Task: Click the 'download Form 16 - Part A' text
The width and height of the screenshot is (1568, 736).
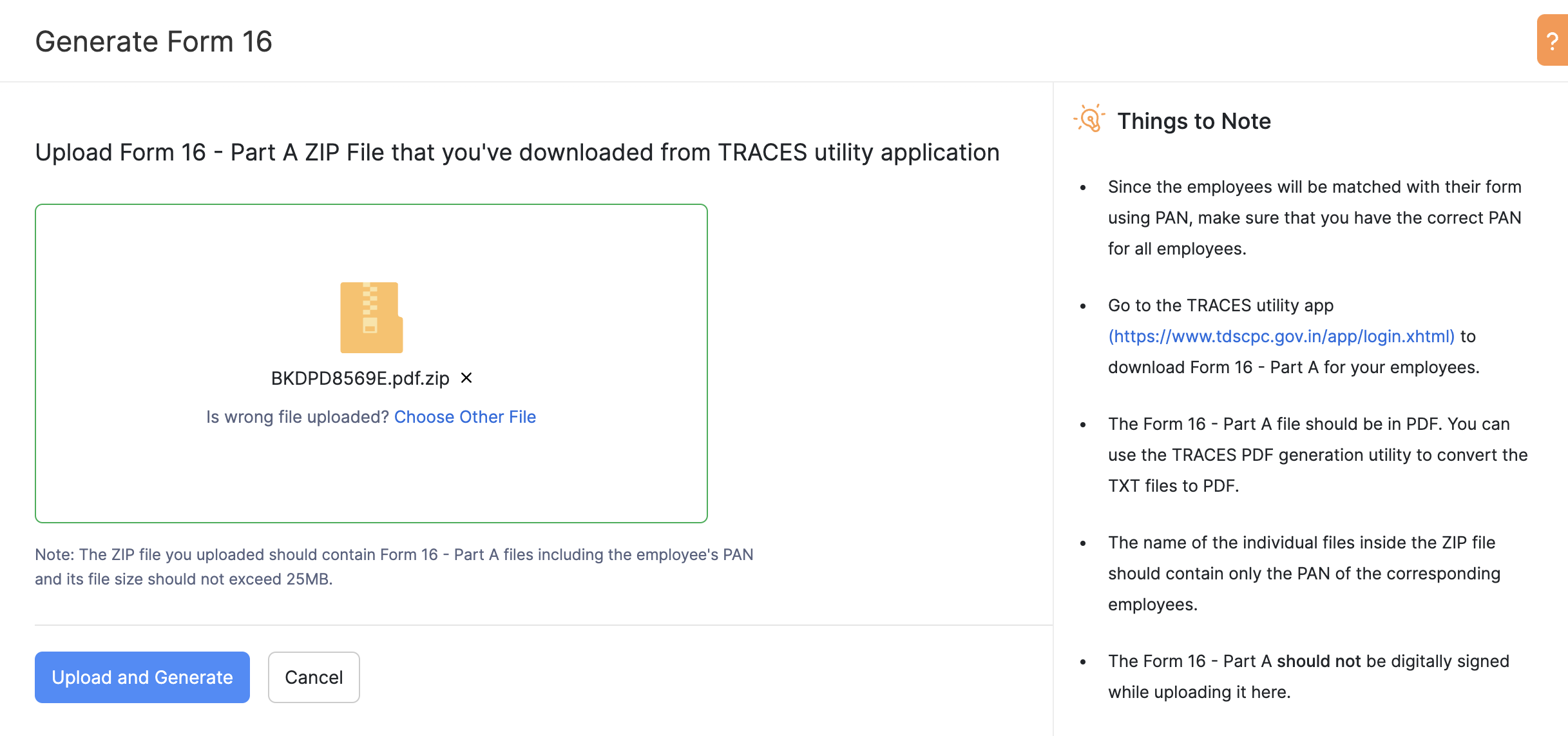Action: pyautogui.click(x=1294, y=367)
